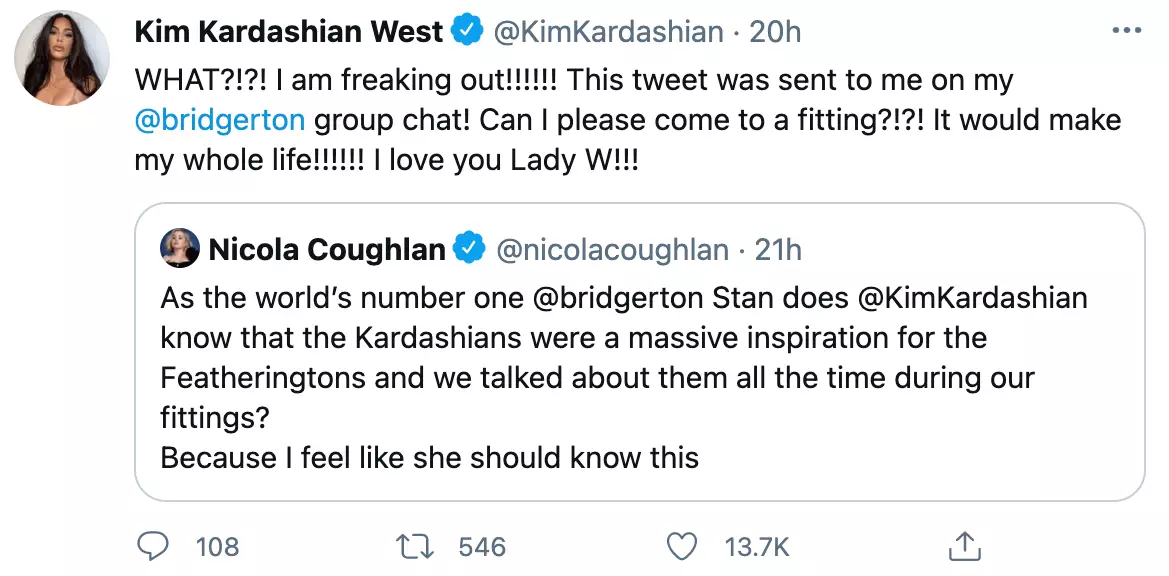Click the 13.7K likes count

tap(757, 546)
